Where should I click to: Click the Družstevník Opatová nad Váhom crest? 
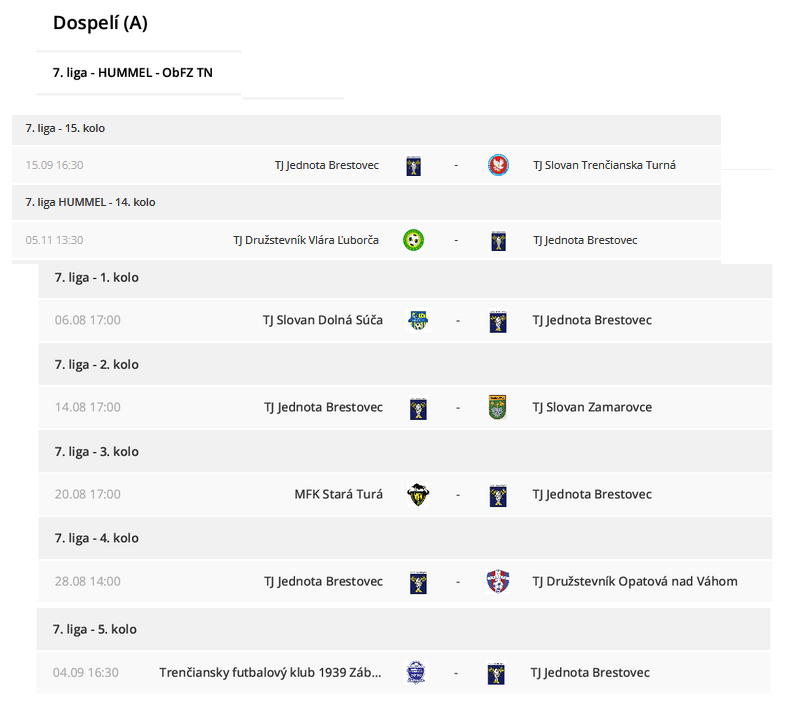tap(498, 581)
